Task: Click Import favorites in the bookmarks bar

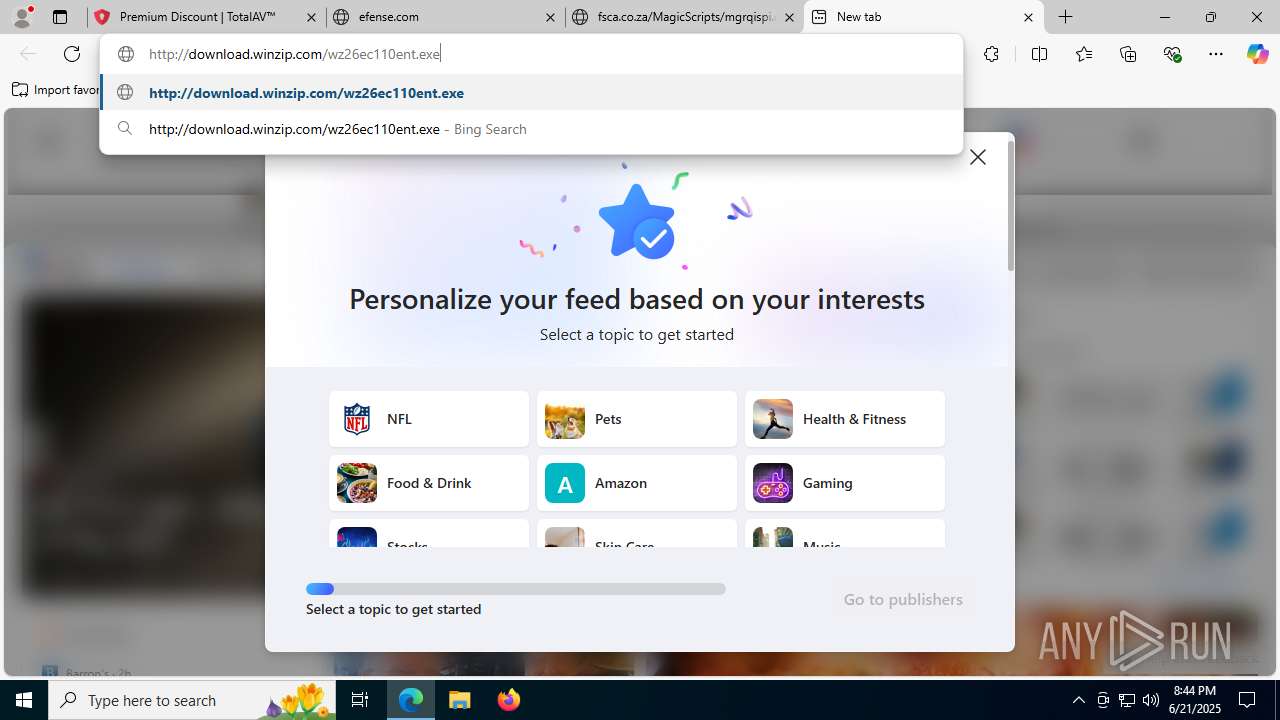Action: (56, 90)
